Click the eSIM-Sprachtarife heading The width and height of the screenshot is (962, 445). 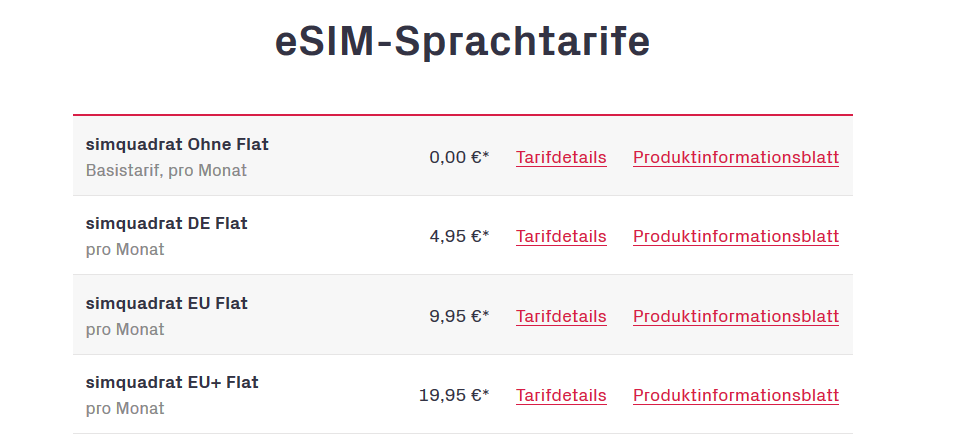click(x=462, y=42)
